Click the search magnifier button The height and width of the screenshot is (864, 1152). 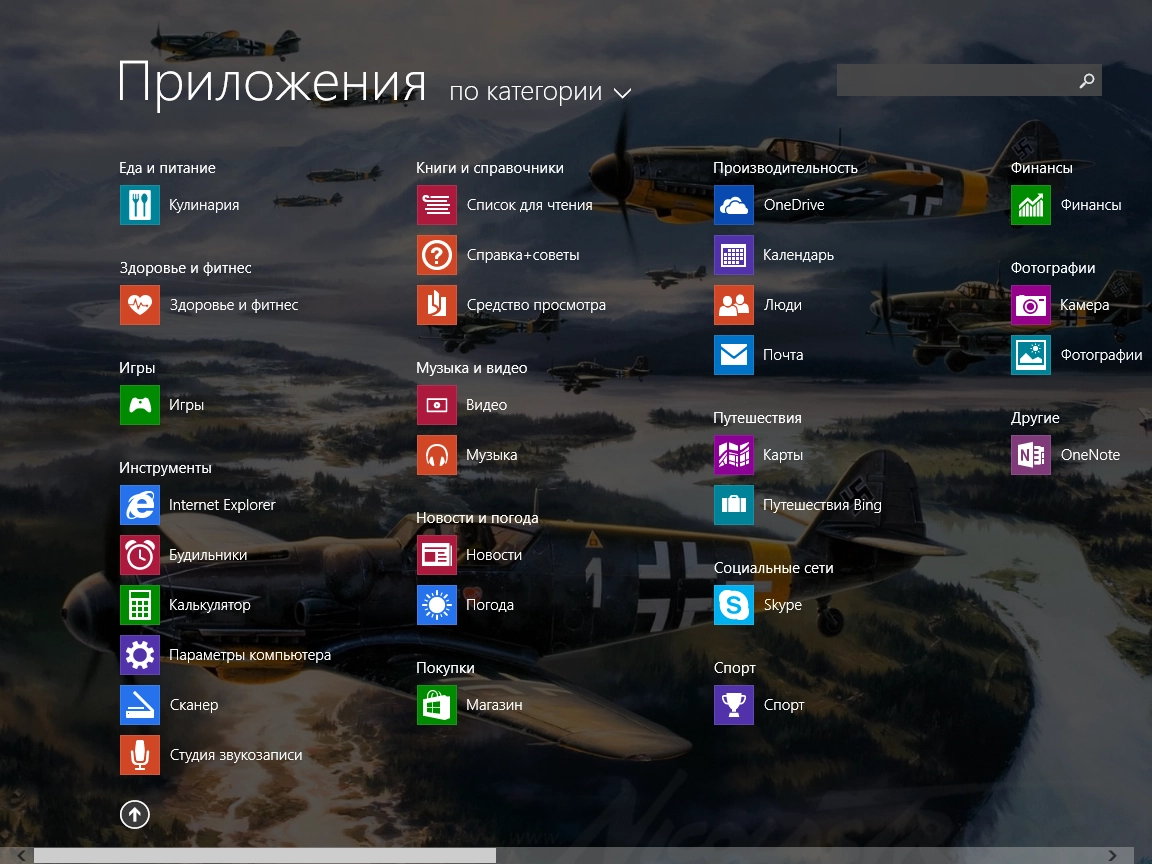point(1087,80)
